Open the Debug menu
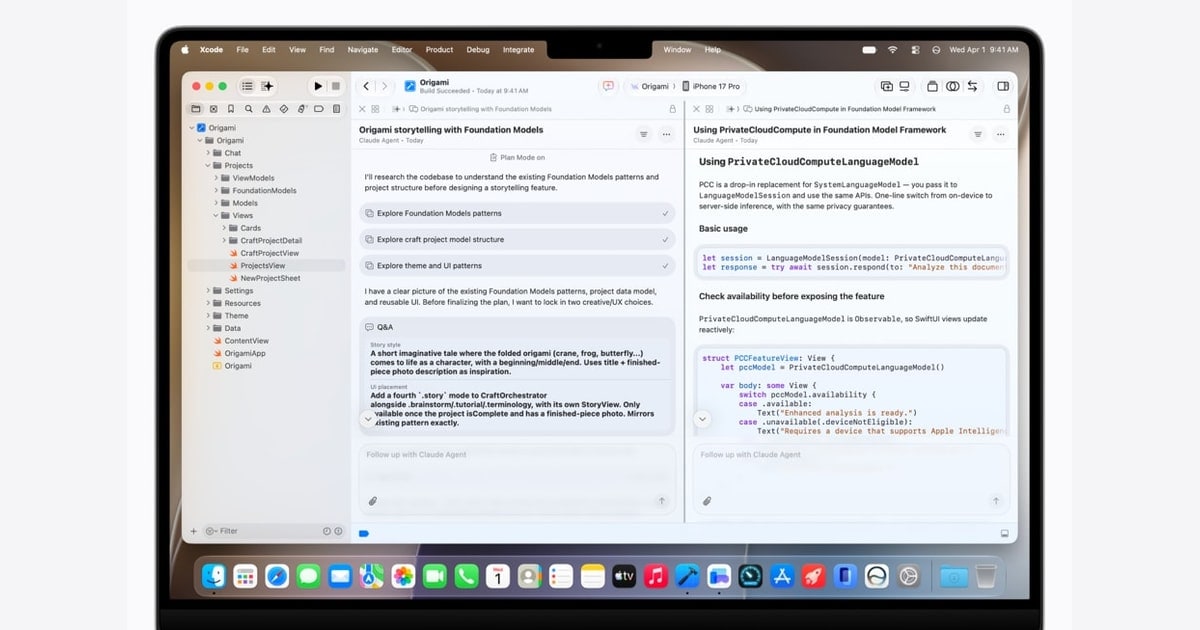This screenshot has width=1200, height=630. pyautogui.click(x=478, y=49)
